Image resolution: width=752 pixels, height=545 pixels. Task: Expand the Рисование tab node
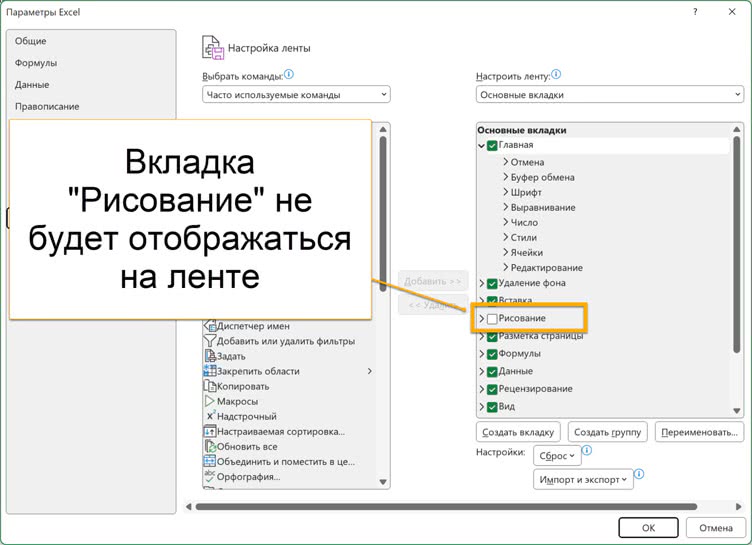tap(482, 319)
